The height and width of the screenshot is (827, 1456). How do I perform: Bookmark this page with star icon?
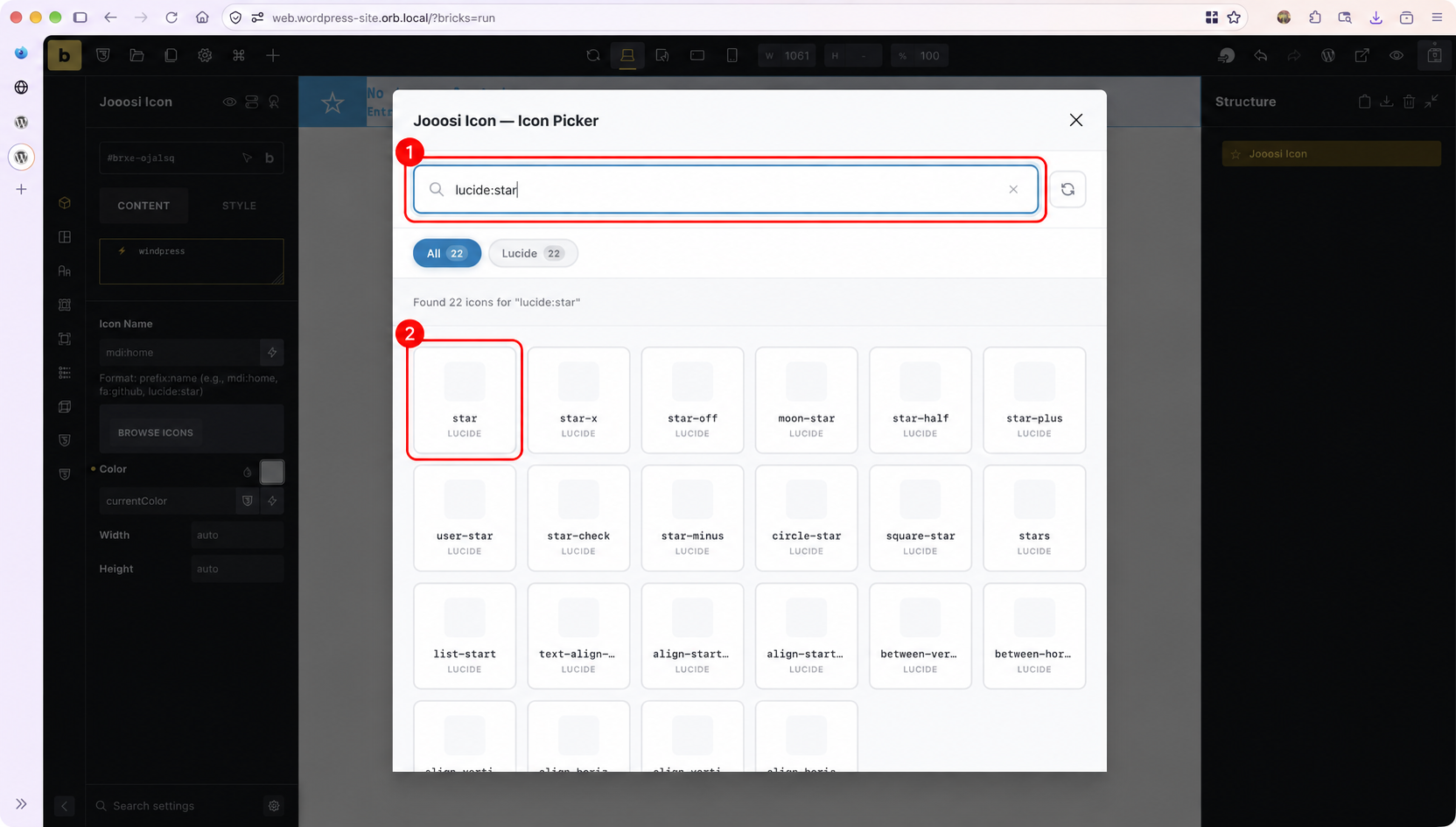point(1234,18)
